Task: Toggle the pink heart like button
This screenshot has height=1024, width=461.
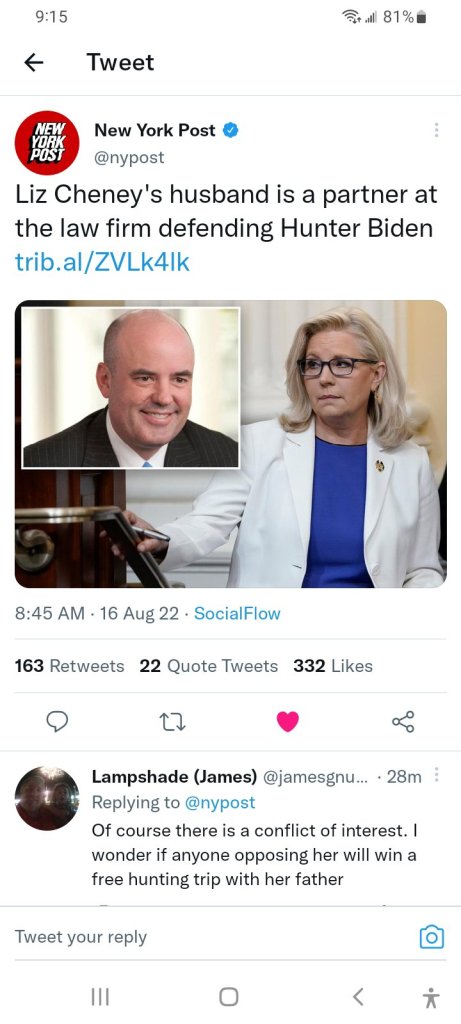Action: tap(287, 722)
